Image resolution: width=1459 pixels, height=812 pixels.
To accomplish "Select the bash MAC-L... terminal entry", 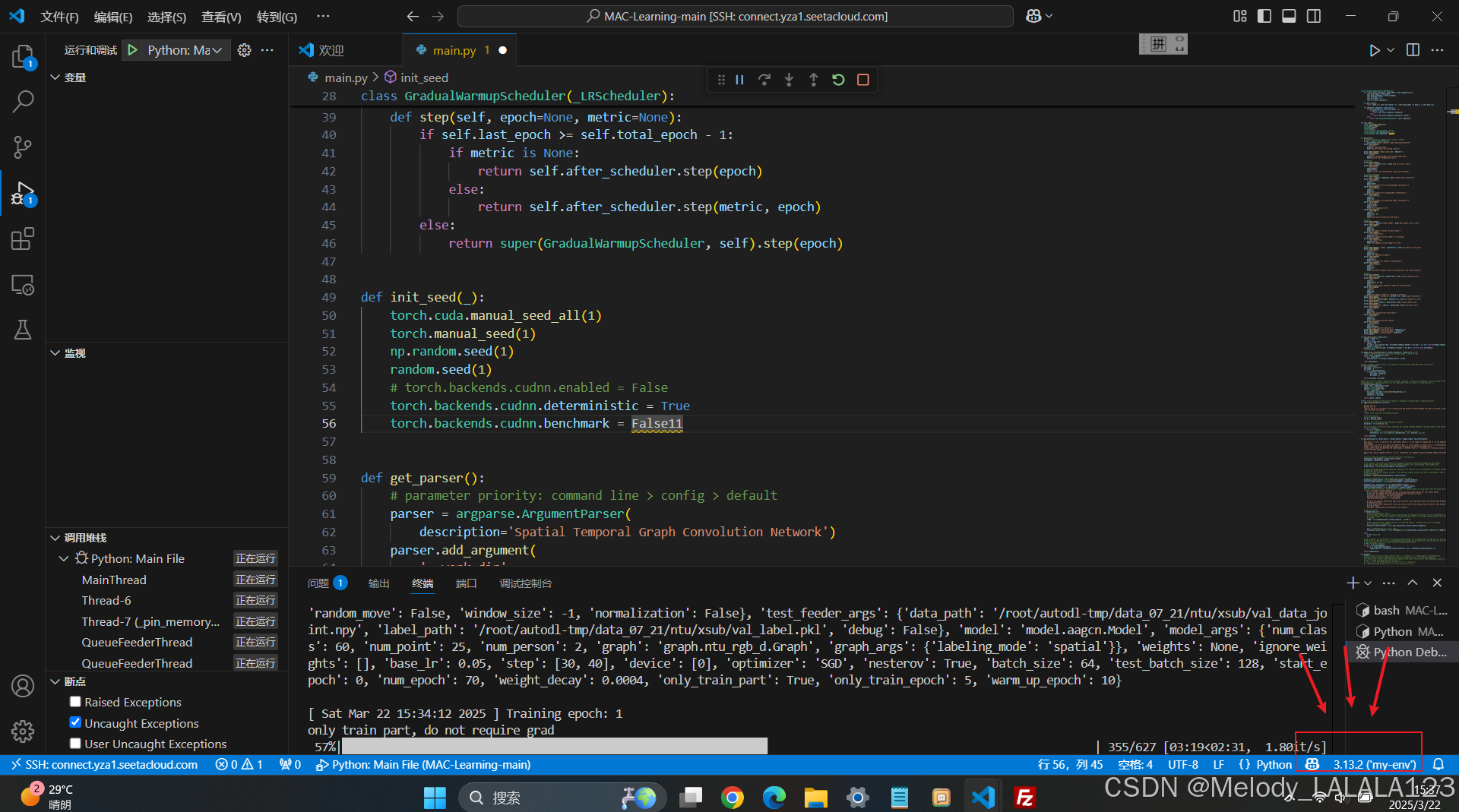I will pos(1403,610).
